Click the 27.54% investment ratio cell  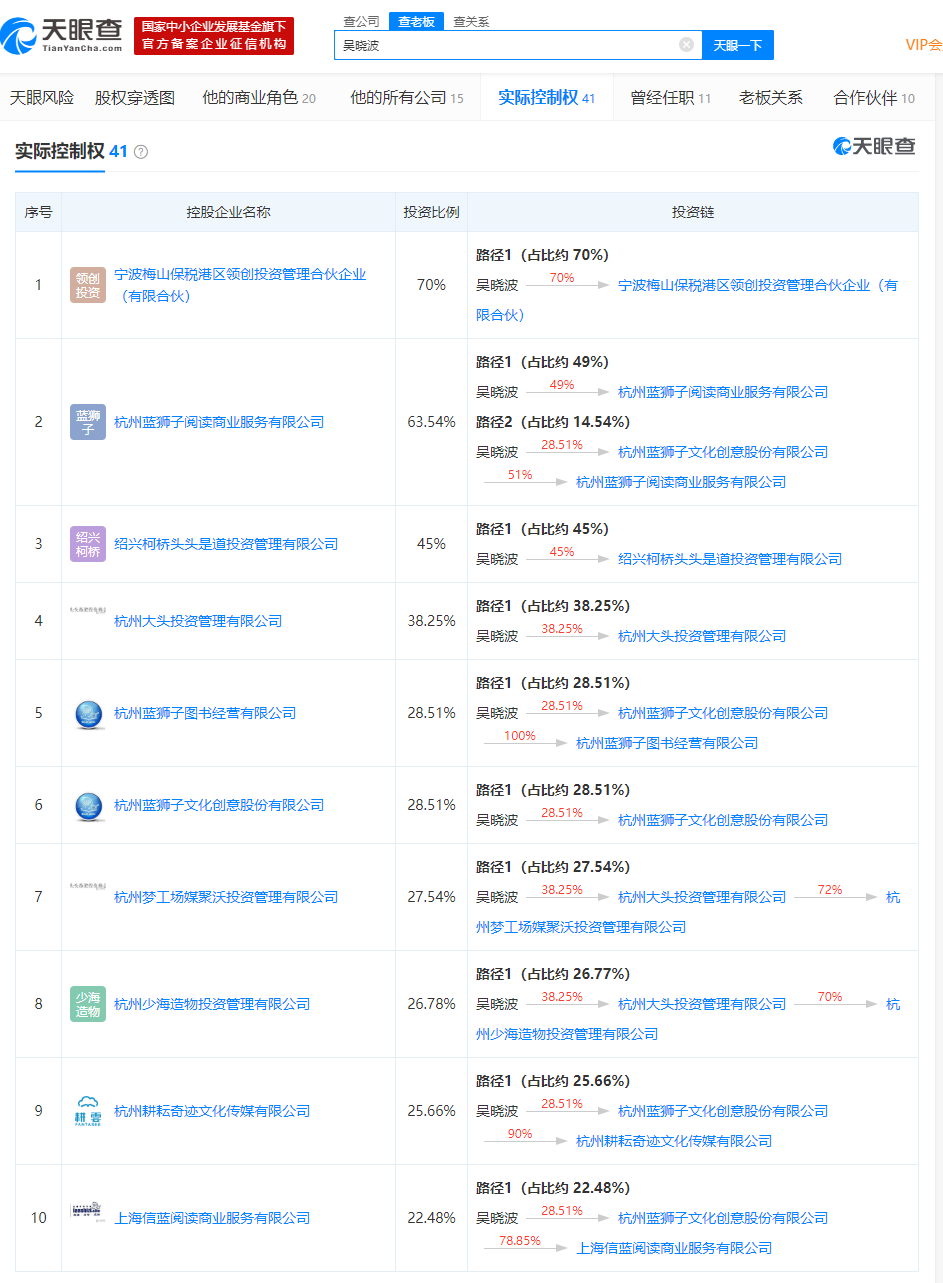pyautogui.click(x=431, y=897)
